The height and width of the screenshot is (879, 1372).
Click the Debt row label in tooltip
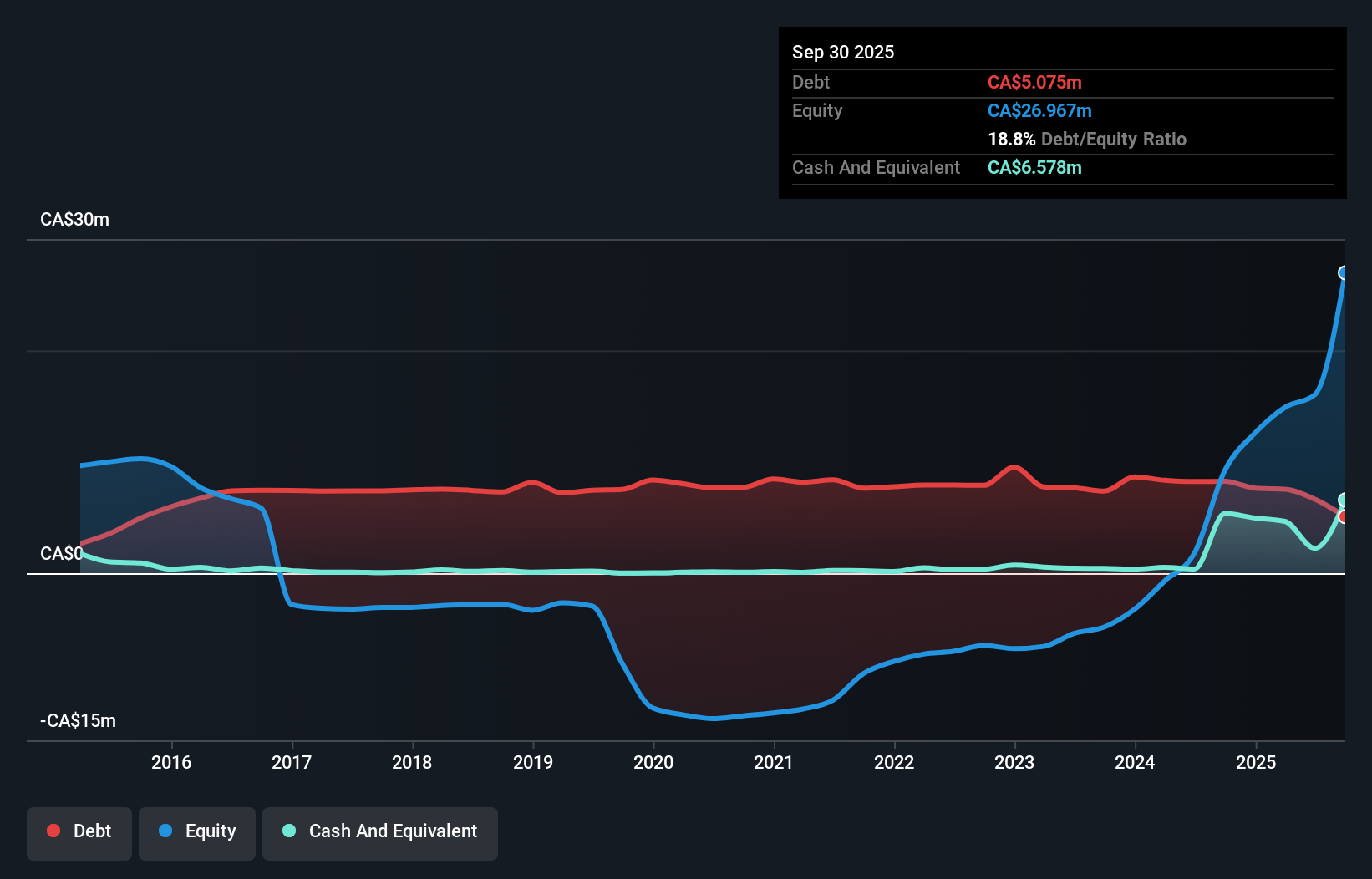(810, 82)
